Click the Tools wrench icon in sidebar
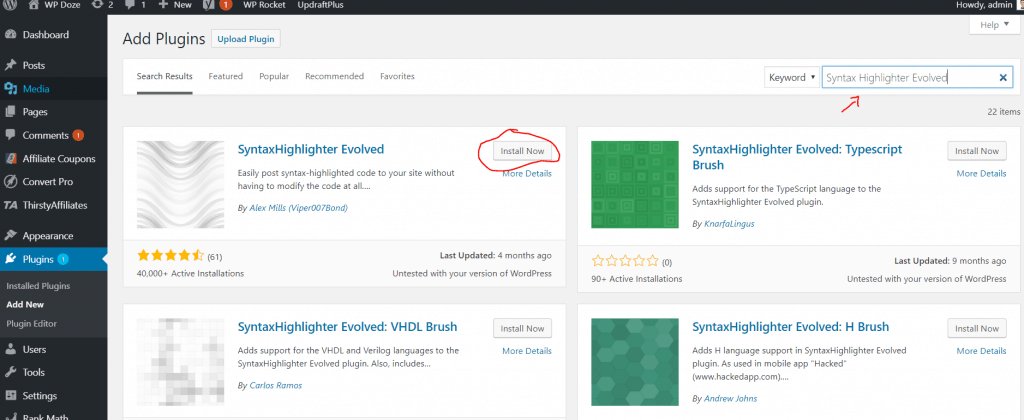 coord(10,372)
